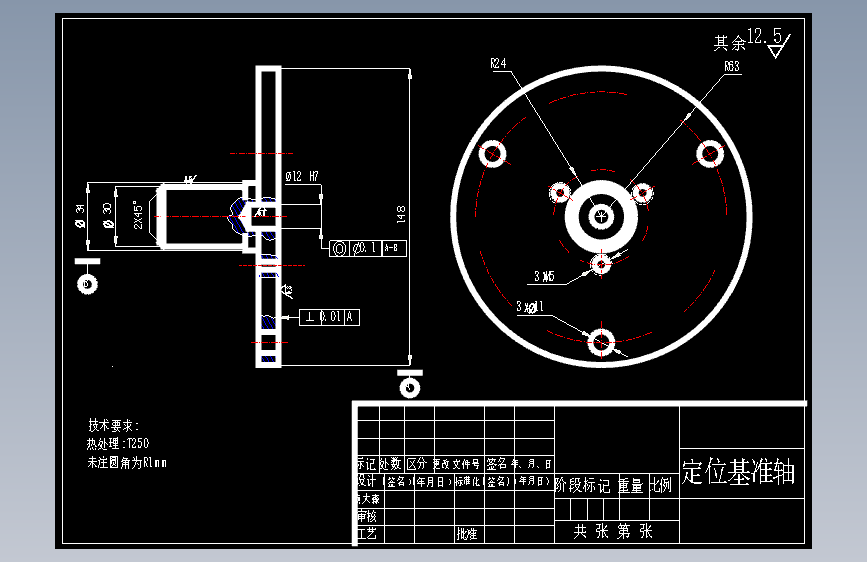Click the 3 M5 threaded hole callout
Image resolution: width=867 pixels, height=562 pixels.
544,276
